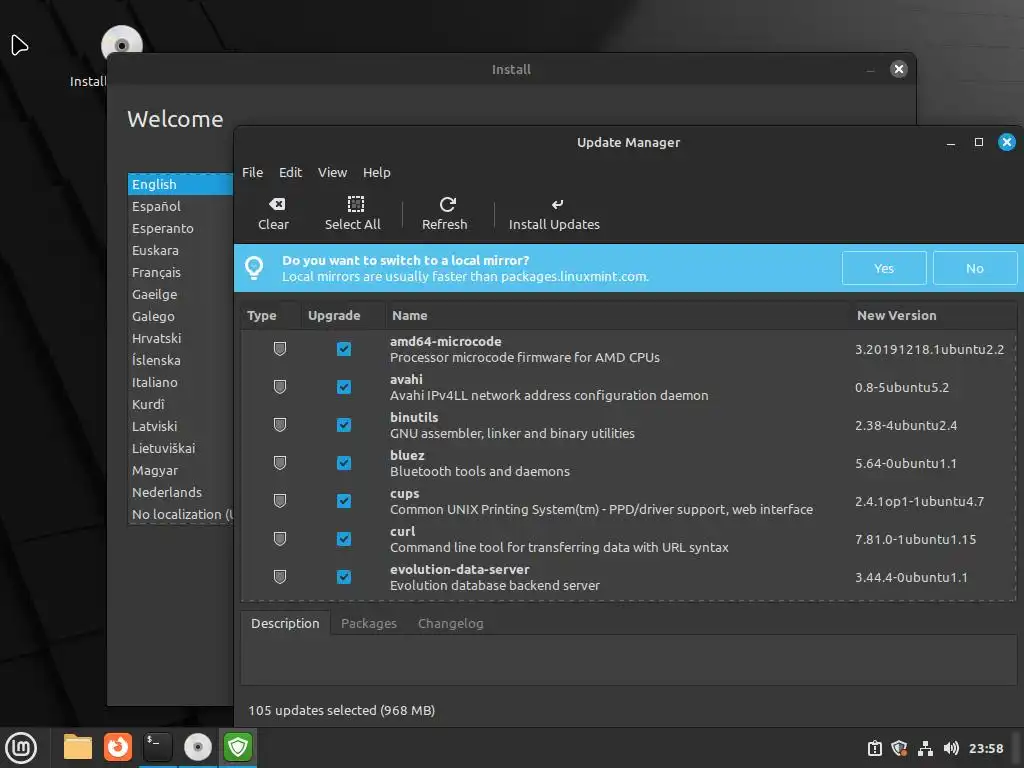1024x768 pixels.
Task: Click the shield type icon for cups
Action: [x=280, y=500]
